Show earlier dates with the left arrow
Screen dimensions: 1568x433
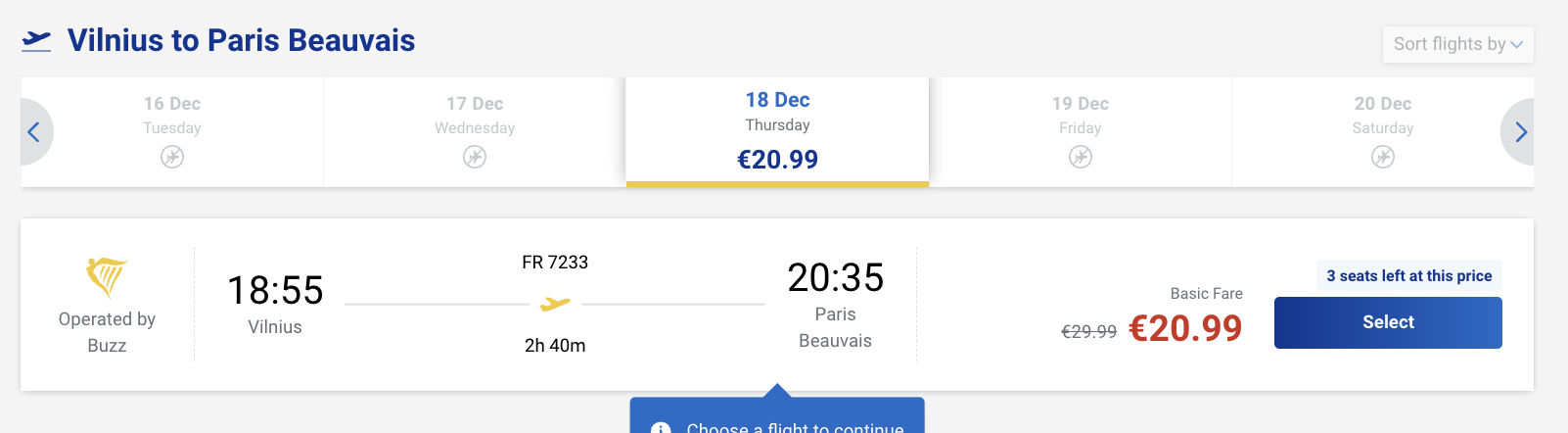(x=34, y=132)
